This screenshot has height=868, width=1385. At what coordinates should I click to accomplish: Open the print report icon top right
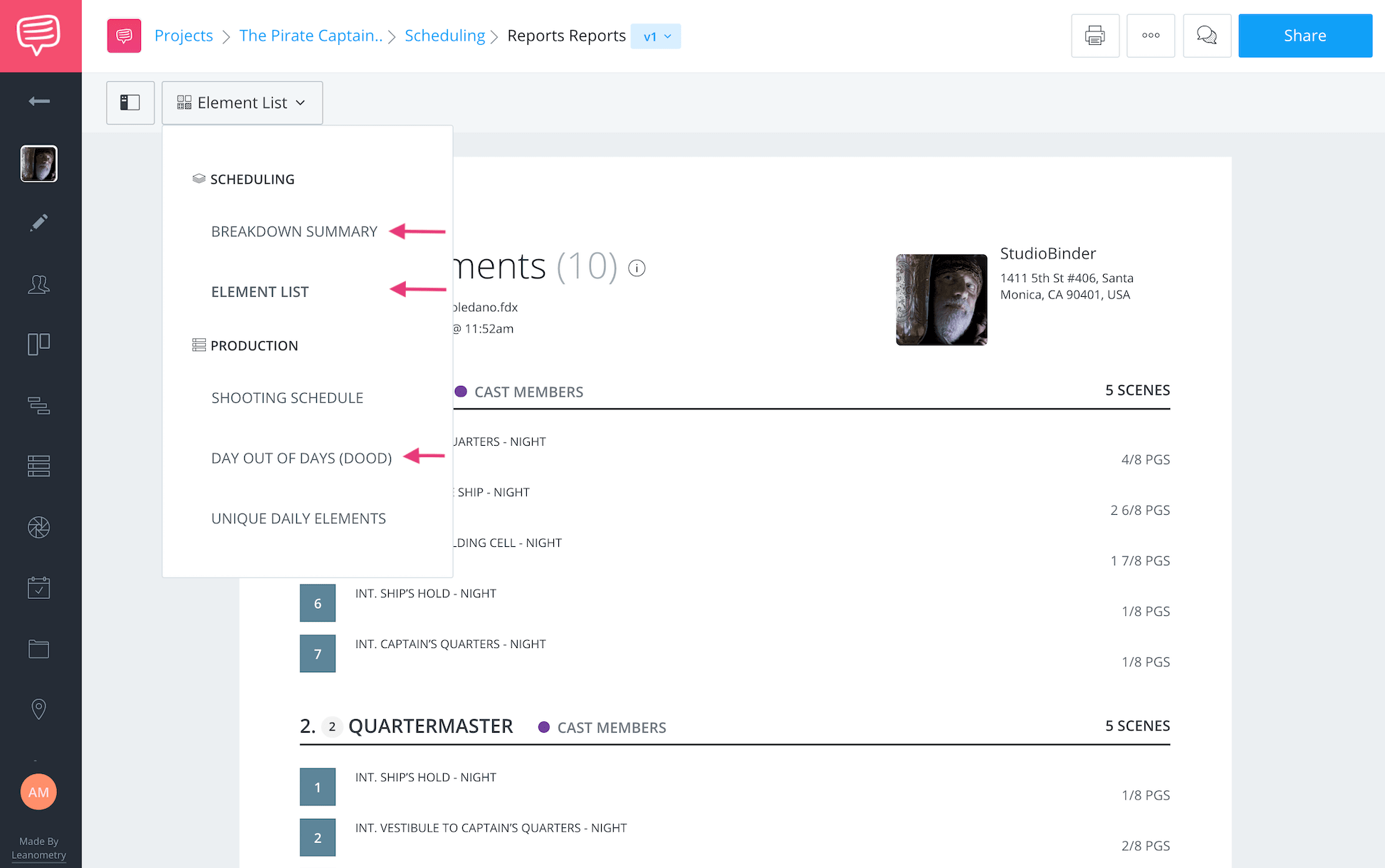click(1095, 36)
